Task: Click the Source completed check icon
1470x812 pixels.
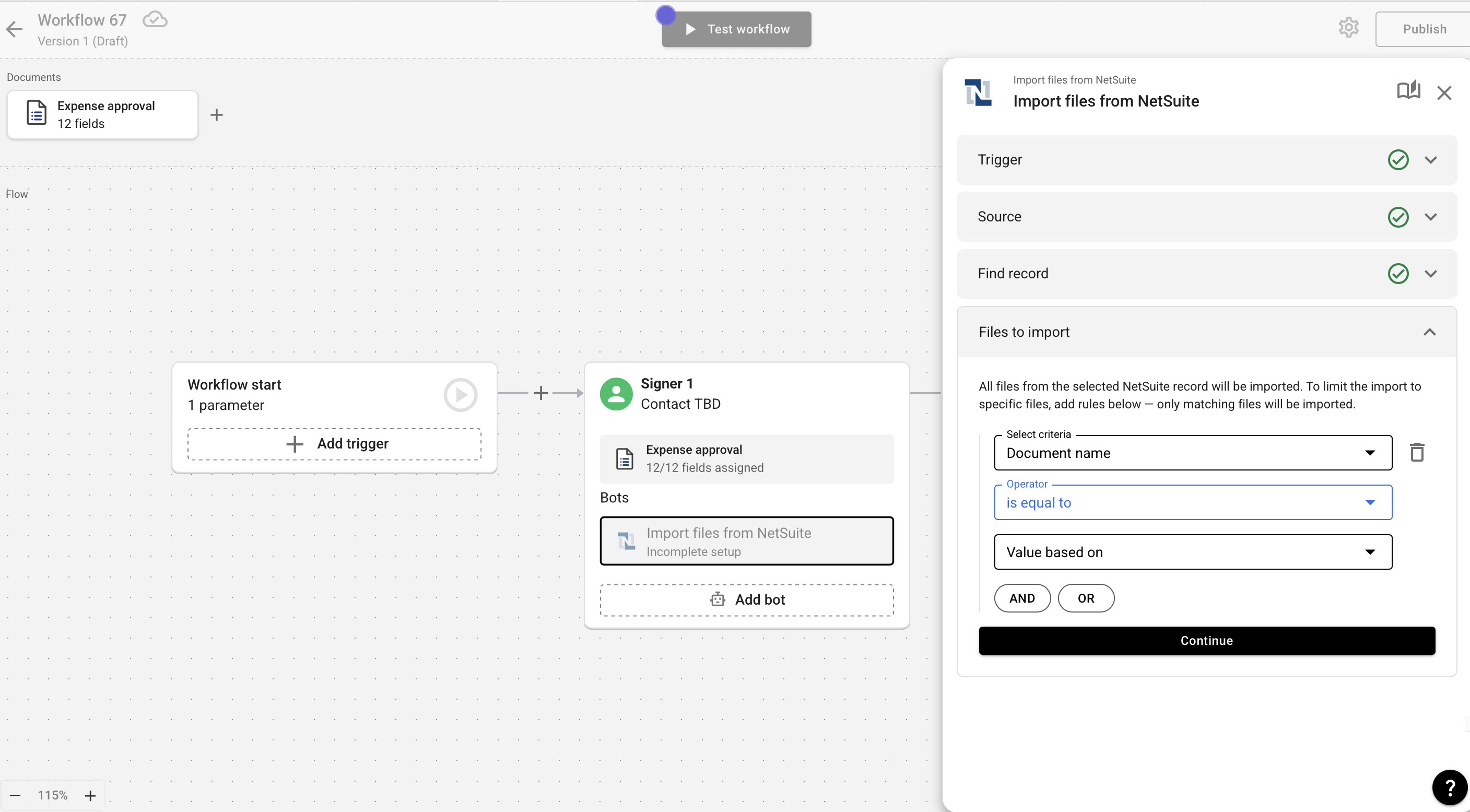Action: pos(1398,217)
